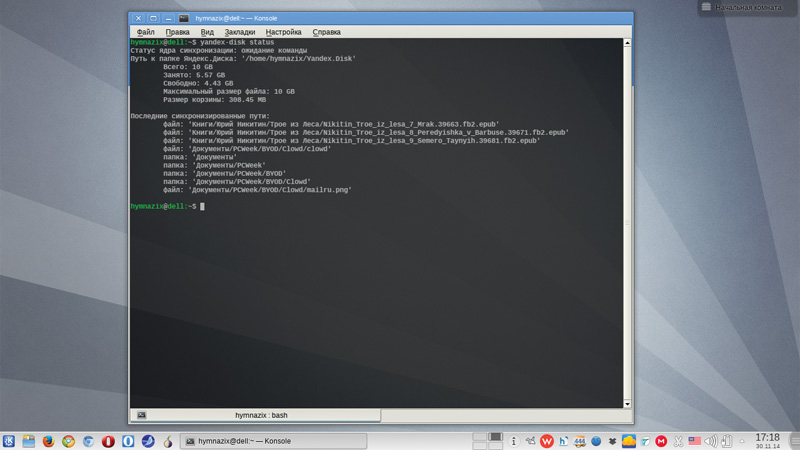Click the terminal scrollbar up arrow

tap(628, 43)
